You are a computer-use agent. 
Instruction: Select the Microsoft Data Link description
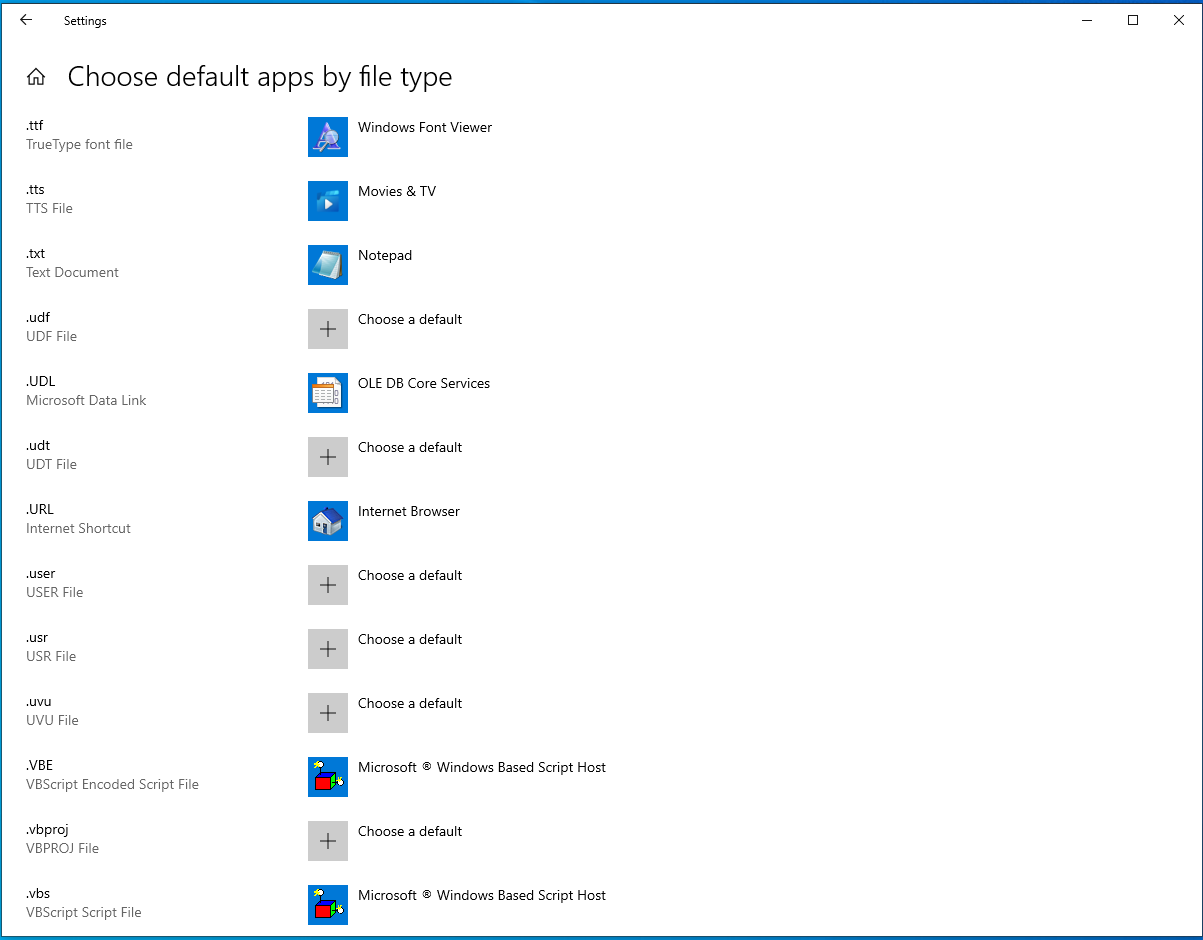coord(86,400)
